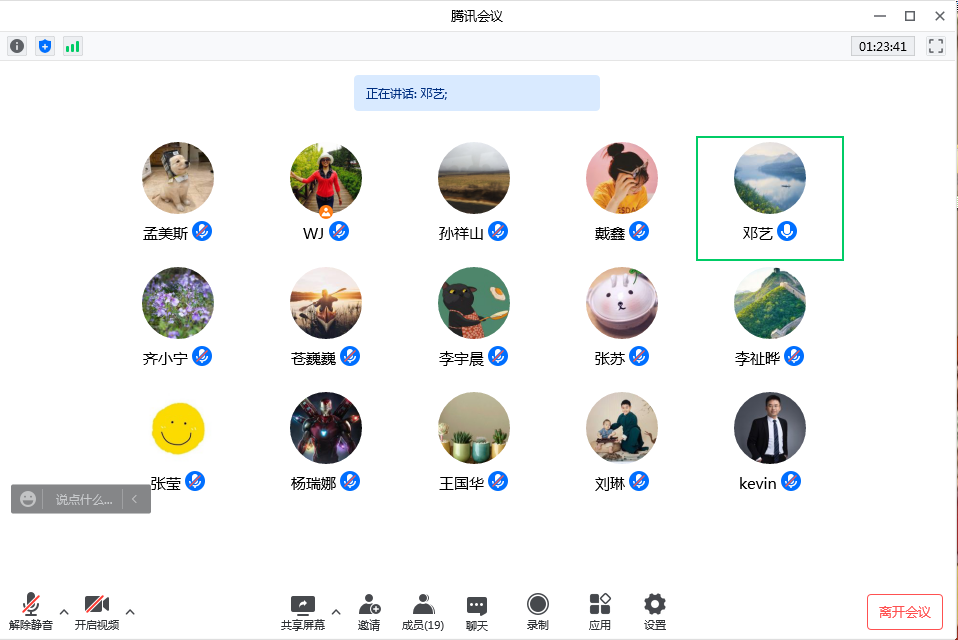Click the Leave Meeting (离开会议) button
The image size is (958, 640).
pyautogui.click(x=904, y=612)
